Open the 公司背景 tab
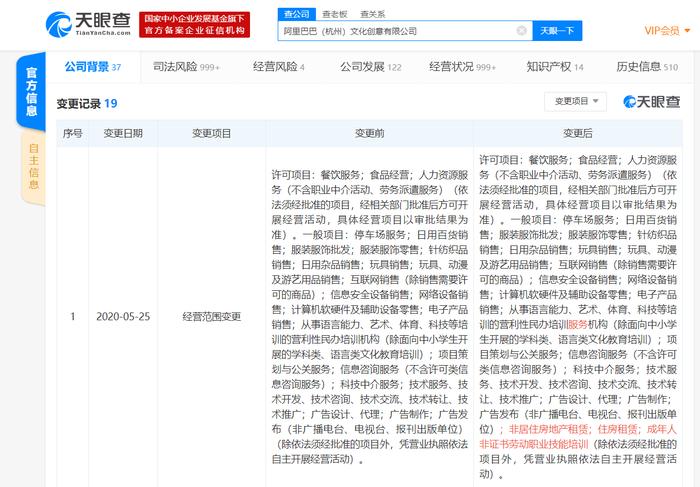 click(93, 67)
